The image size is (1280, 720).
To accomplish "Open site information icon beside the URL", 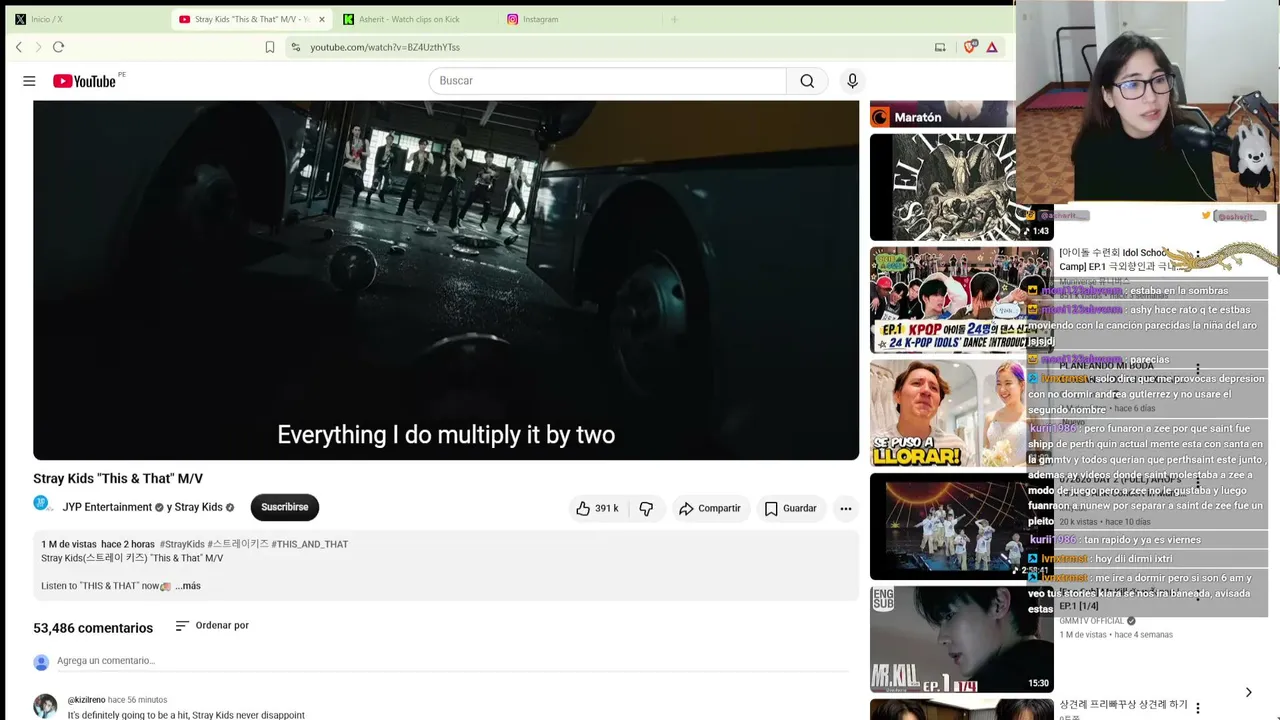I will (295, 47).
